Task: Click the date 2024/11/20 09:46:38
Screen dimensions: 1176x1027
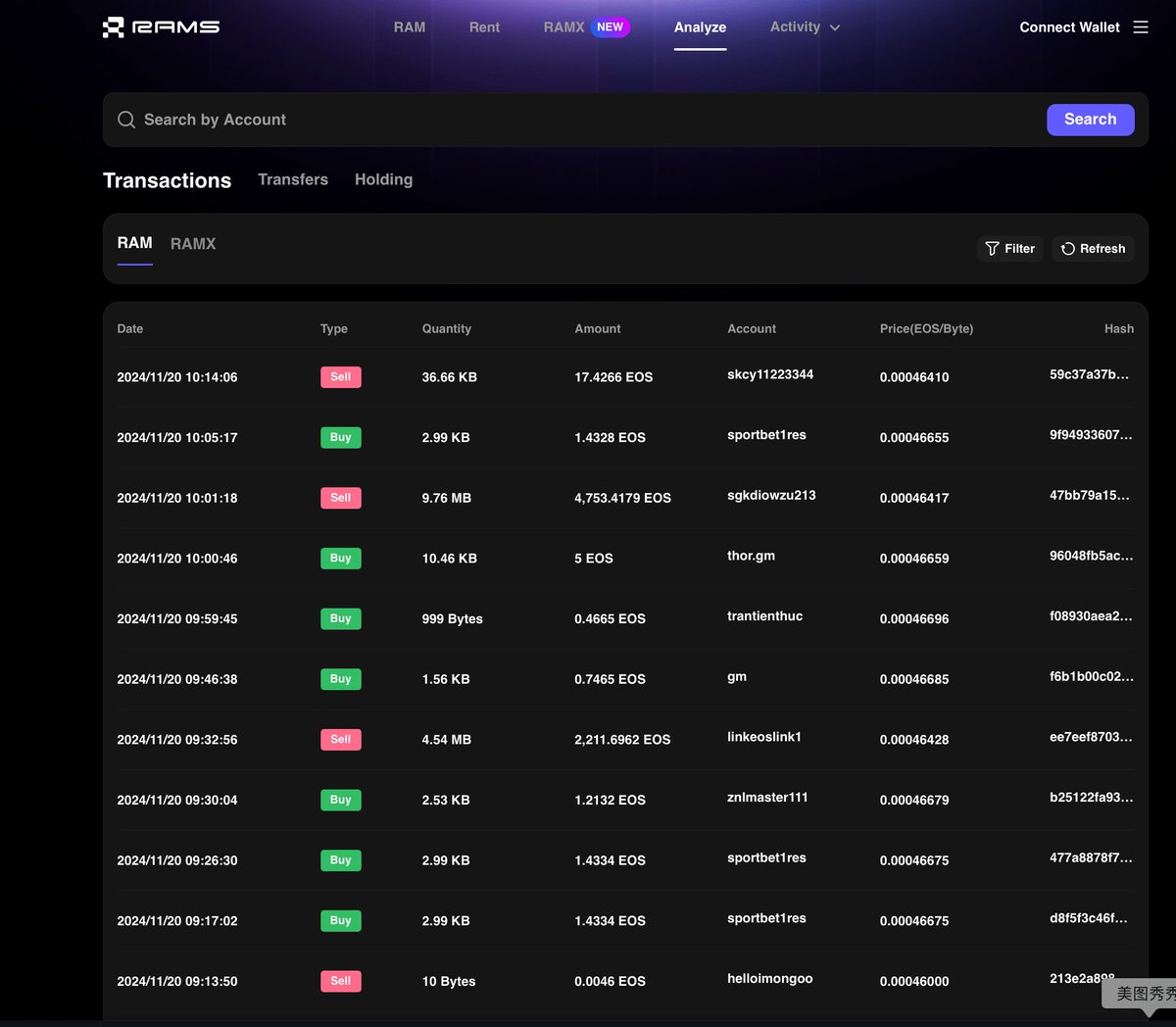Action: click(177, 679)
